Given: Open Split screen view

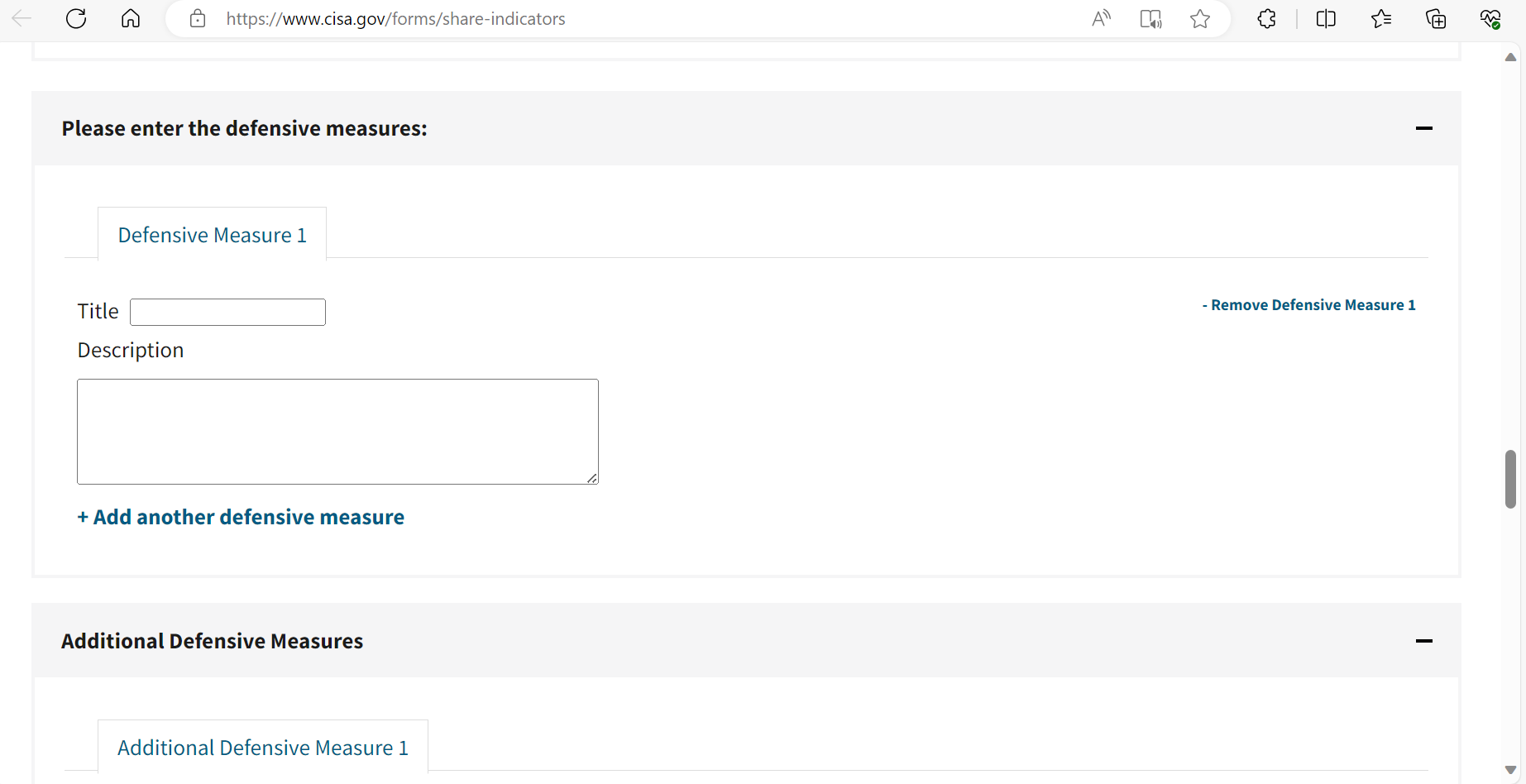Looking at the screenshot, I should pyautogui.click(x=1326, y=19).
